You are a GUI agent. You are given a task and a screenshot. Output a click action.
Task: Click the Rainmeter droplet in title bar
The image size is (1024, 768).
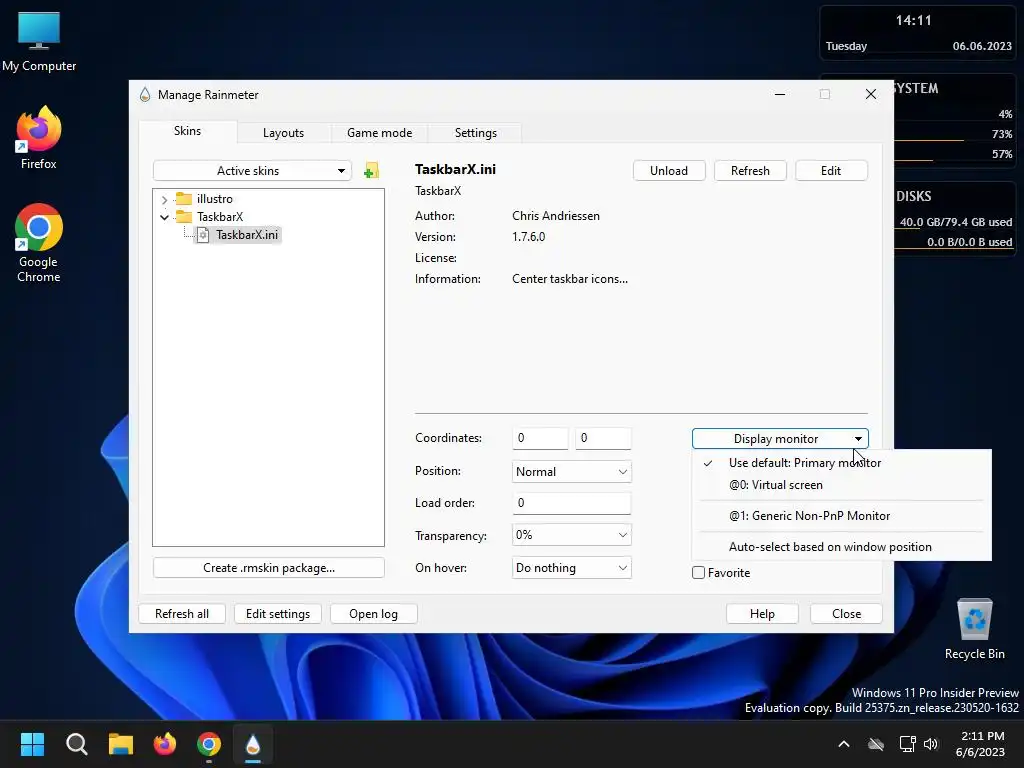coord(145,95)
